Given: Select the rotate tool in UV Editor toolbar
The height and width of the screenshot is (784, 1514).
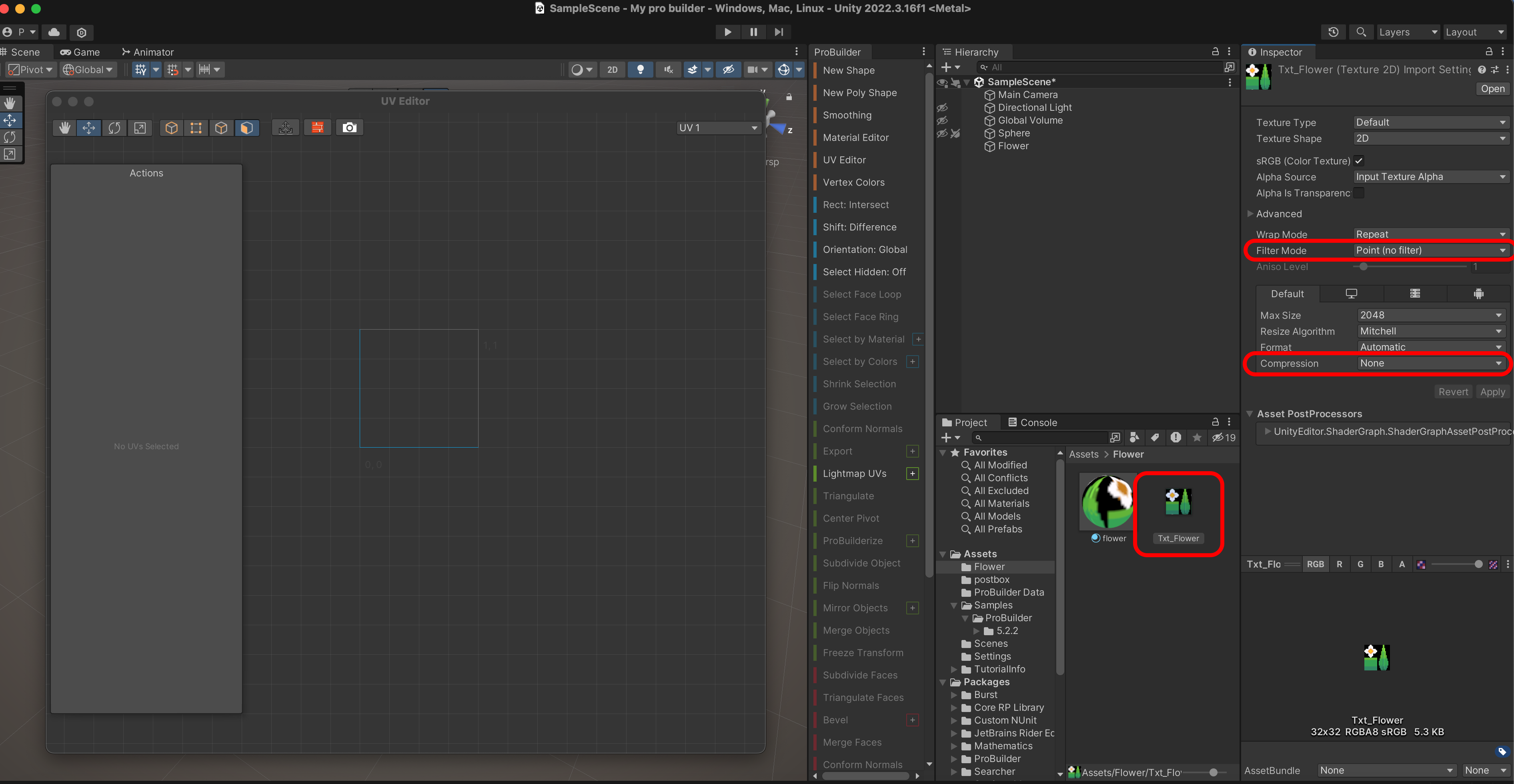Looking at the screenshot, I should pyautogui.click(x=114, y=128).
